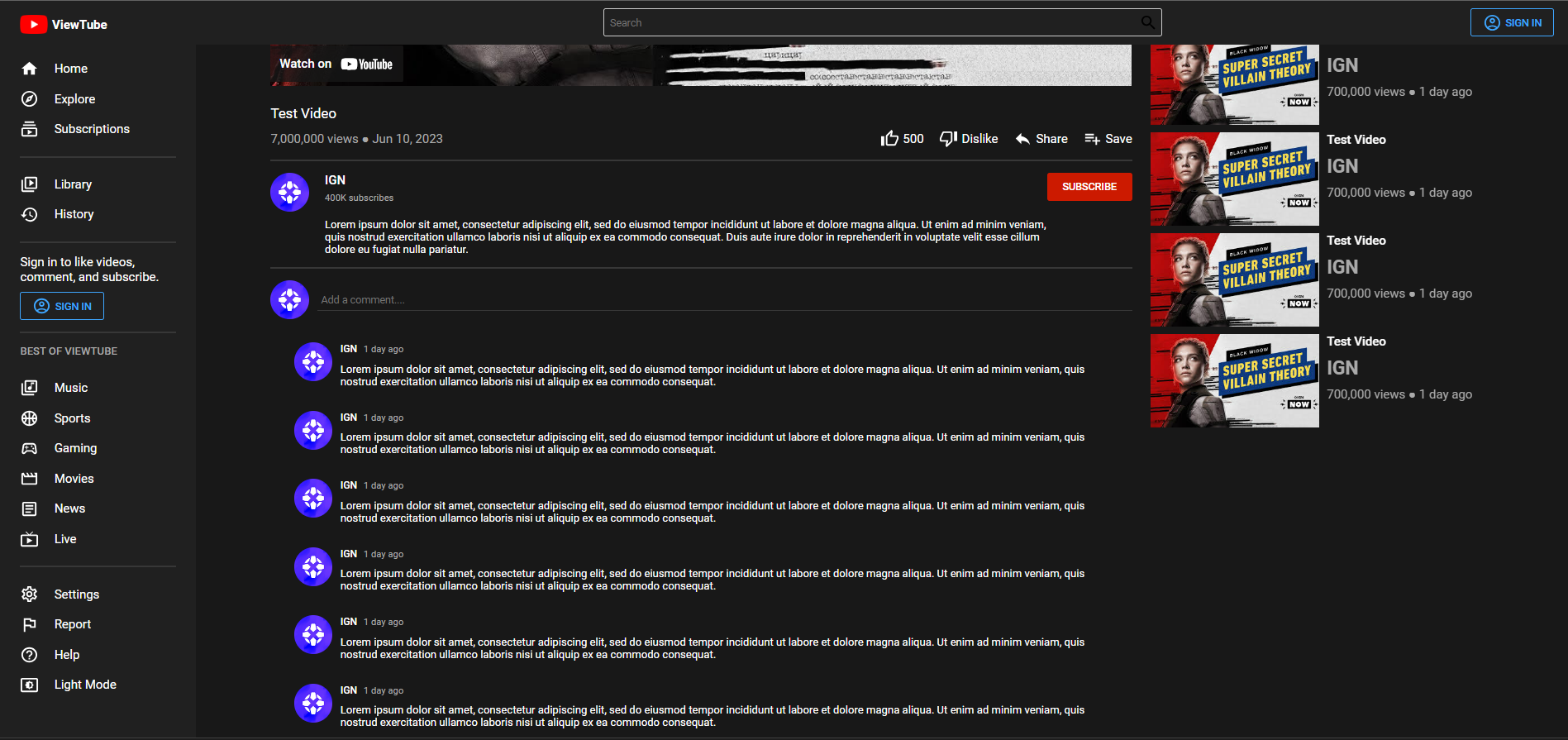Screen dimensions: 1568x740
Task: Save the video to playlist
Action: (1108, 139)
